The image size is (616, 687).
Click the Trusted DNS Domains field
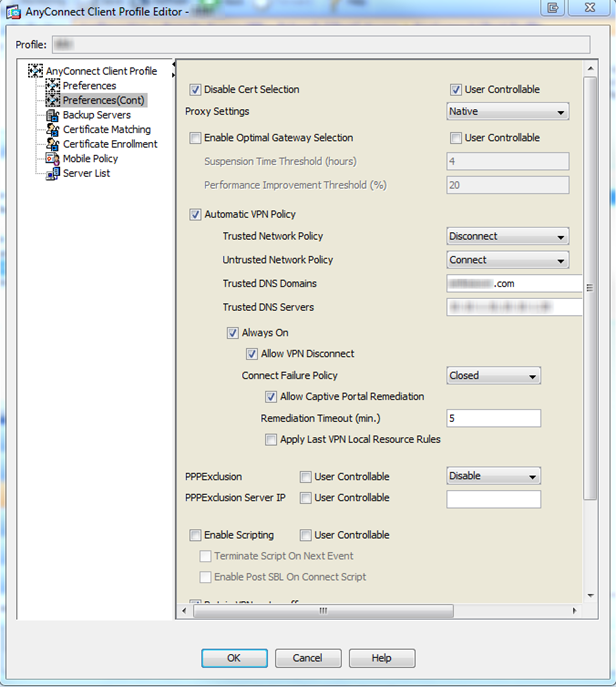[514, 283]
